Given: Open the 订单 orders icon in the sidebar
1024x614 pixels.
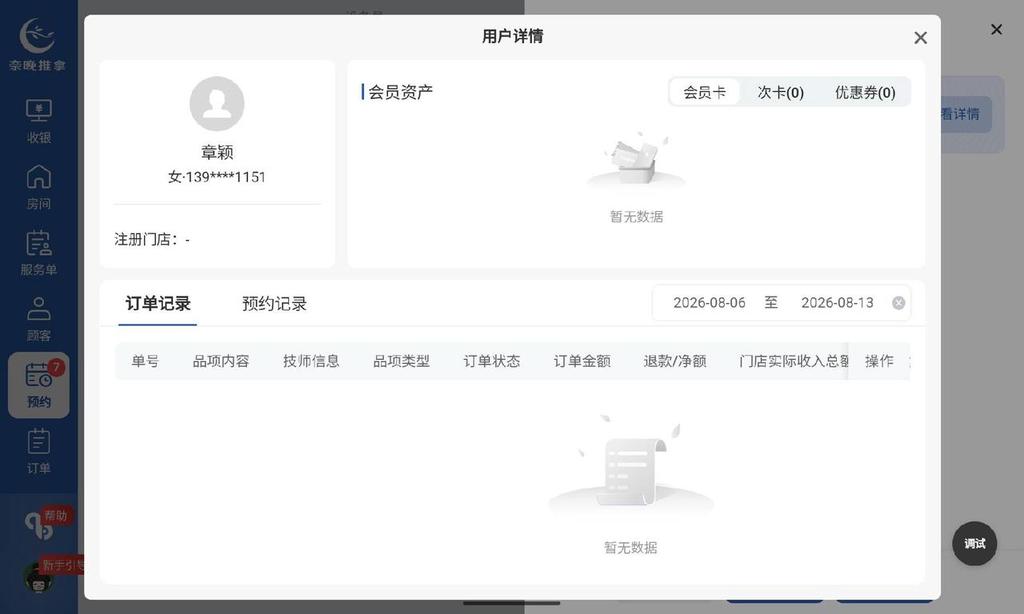Looking at the screenshot, I should [x=39, y=451].
